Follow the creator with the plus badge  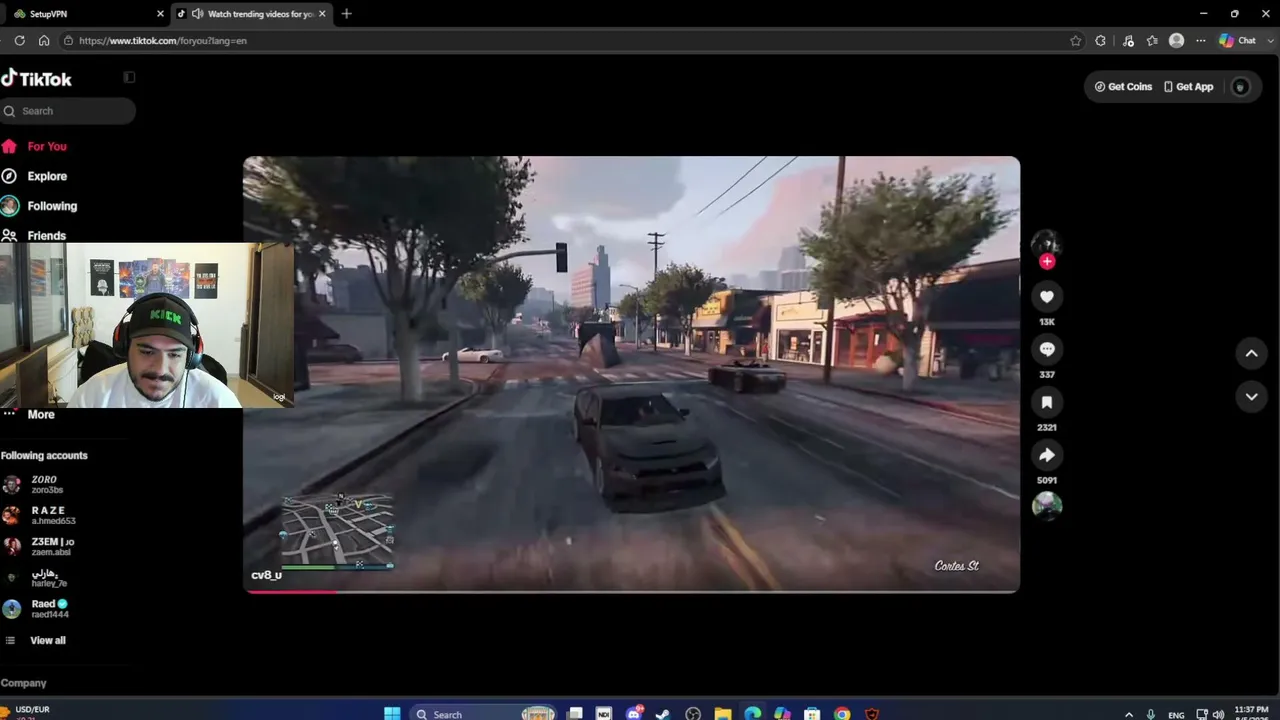(x=1047, y=261)
